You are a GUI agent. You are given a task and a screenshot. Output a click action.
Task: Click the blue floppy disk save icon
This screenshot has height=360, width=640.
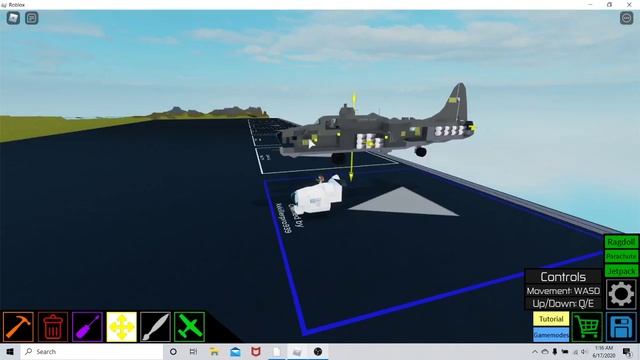(621, 327)
